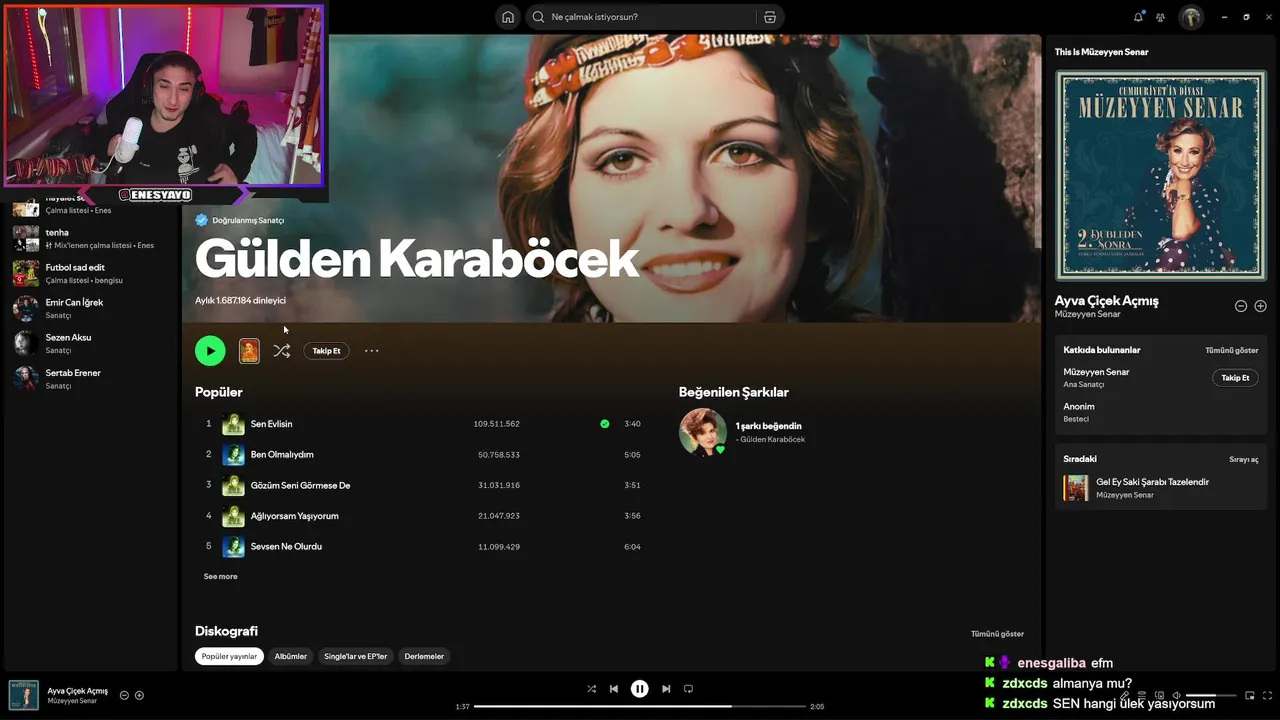Click Sevsen Ne Olurdu album cover thumbnail

(x=233, y=546)
